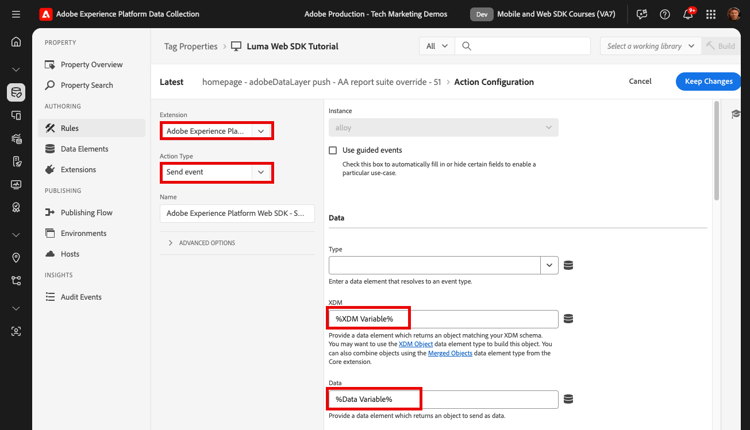Image resolution: width=750 pixels, height=430 pixels.
Task: Open the notifications bell
Action: click(688, 14)
